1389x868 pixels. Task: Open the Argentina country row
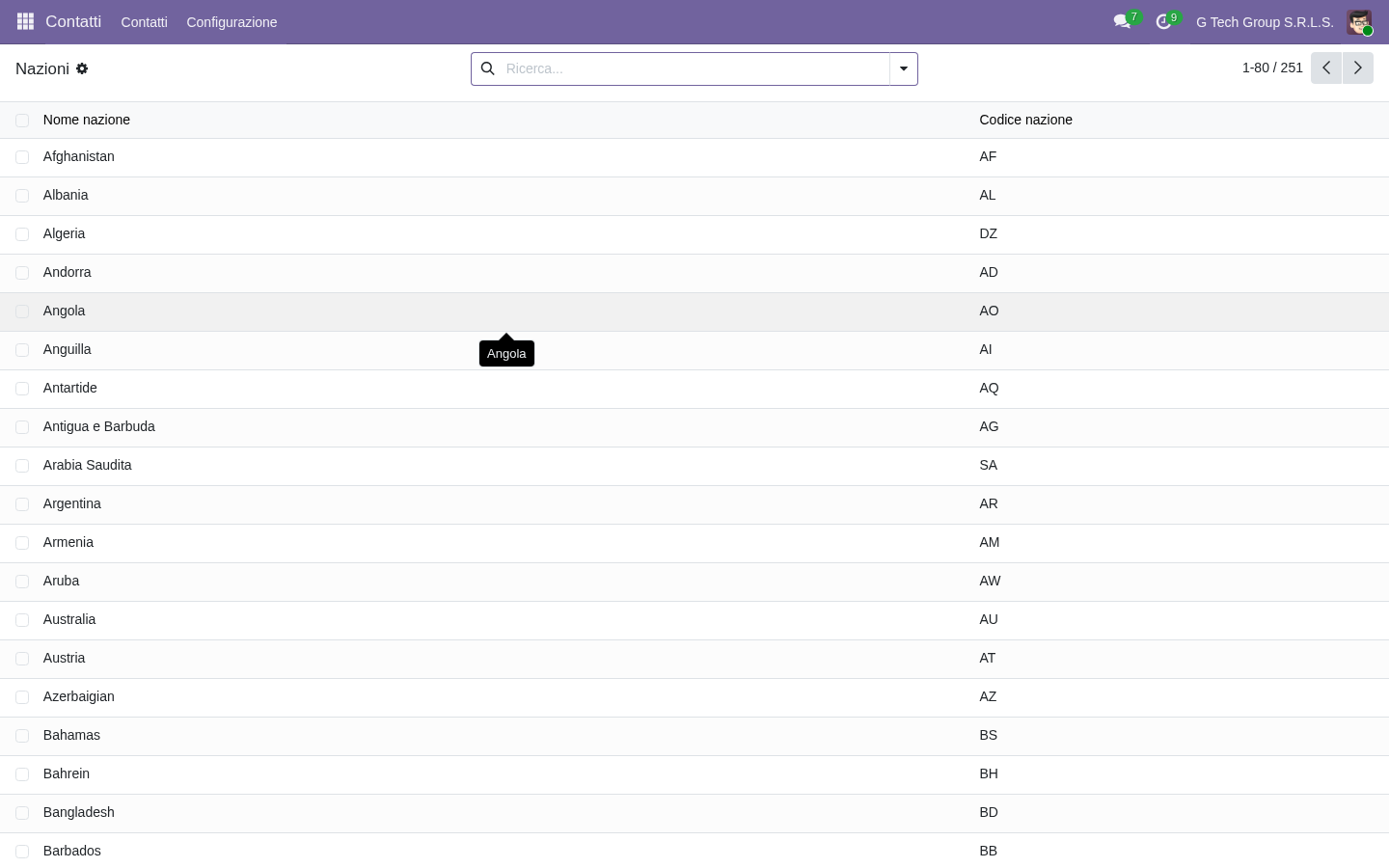point(694,504)
